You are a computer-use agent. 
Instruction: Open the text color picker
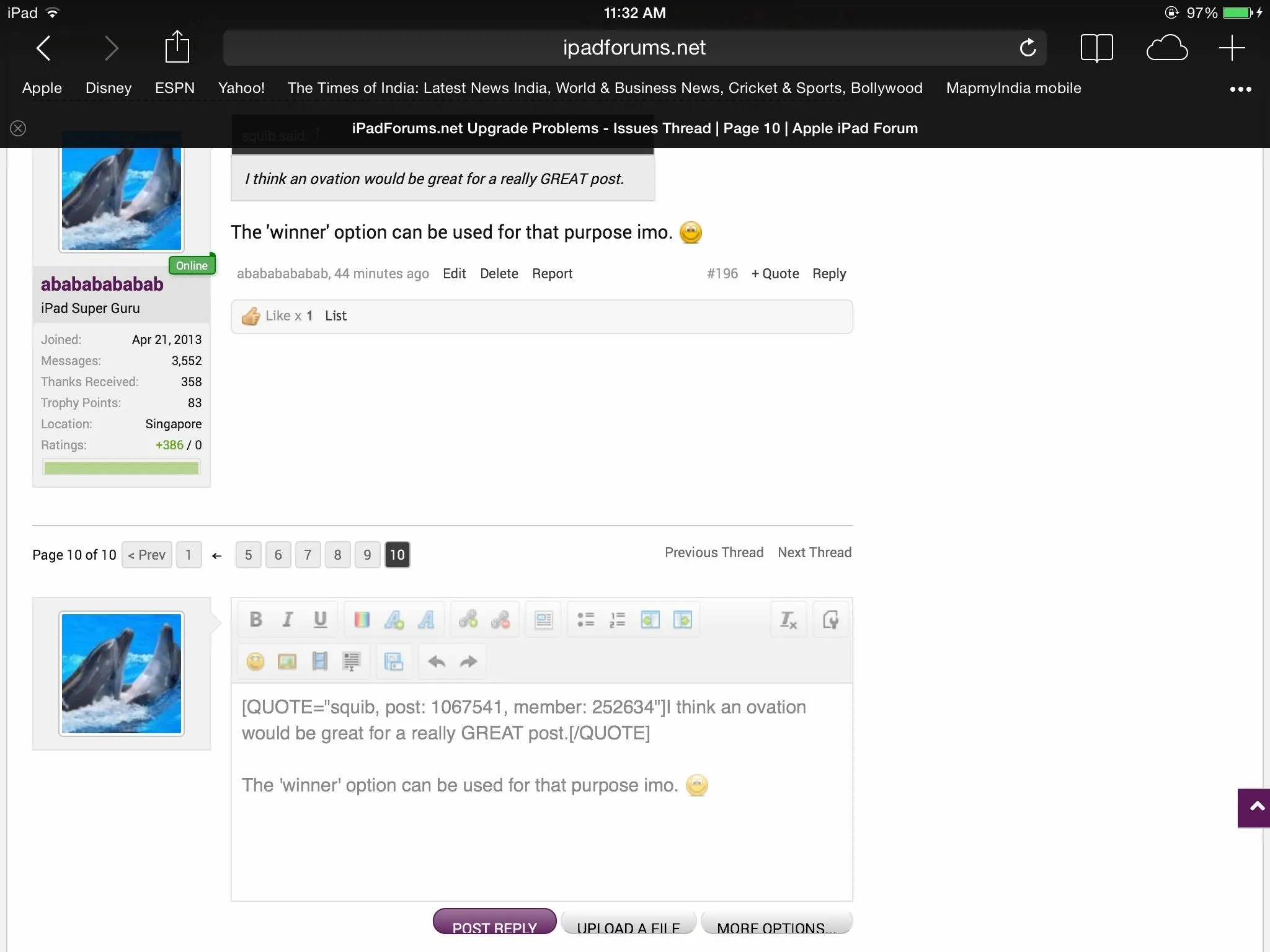[x=362, y=619]
